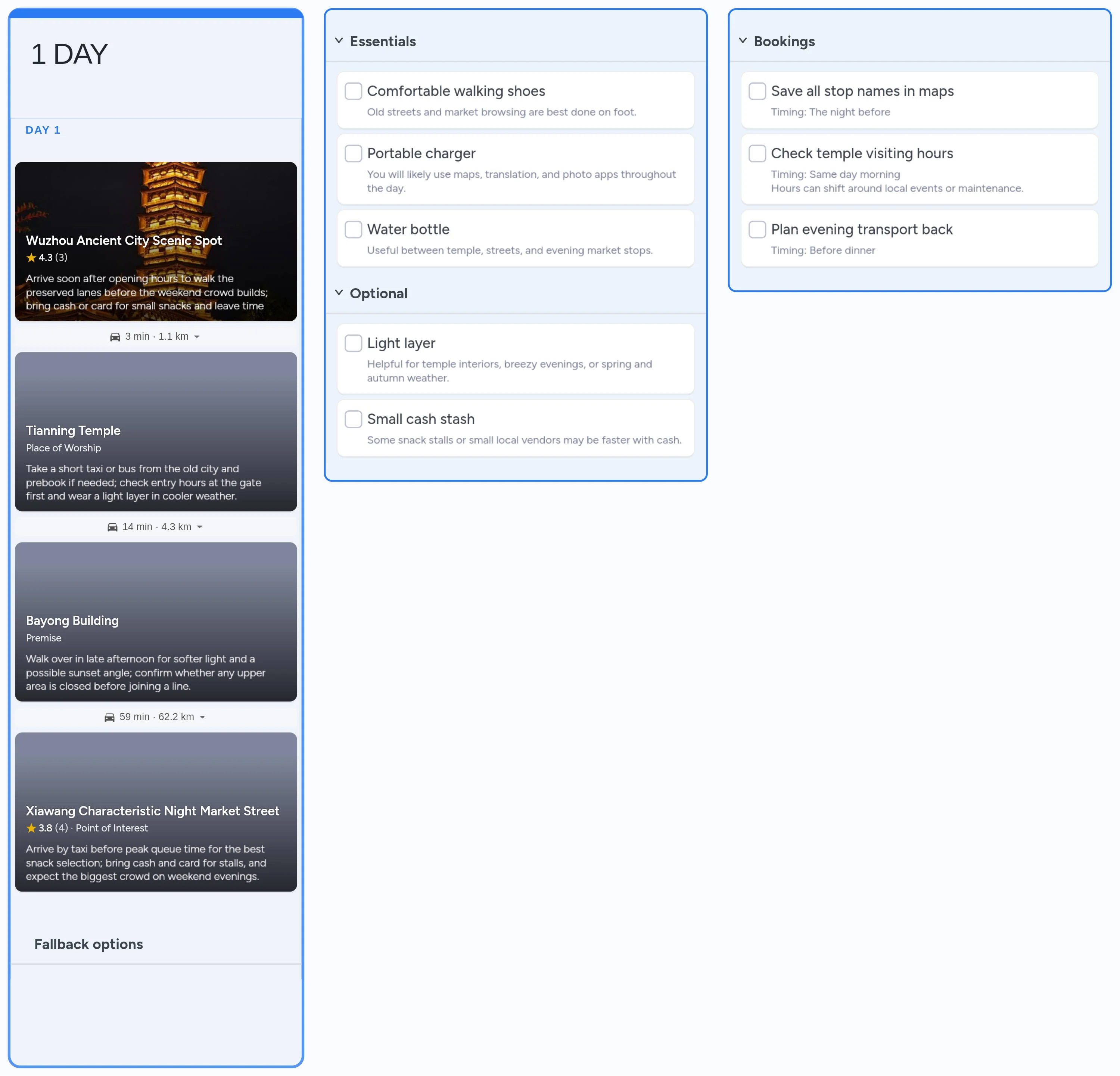Mark Portable charger as packed
Image resolution: width=1120 pixels, height=1076 pixels.
353,153
